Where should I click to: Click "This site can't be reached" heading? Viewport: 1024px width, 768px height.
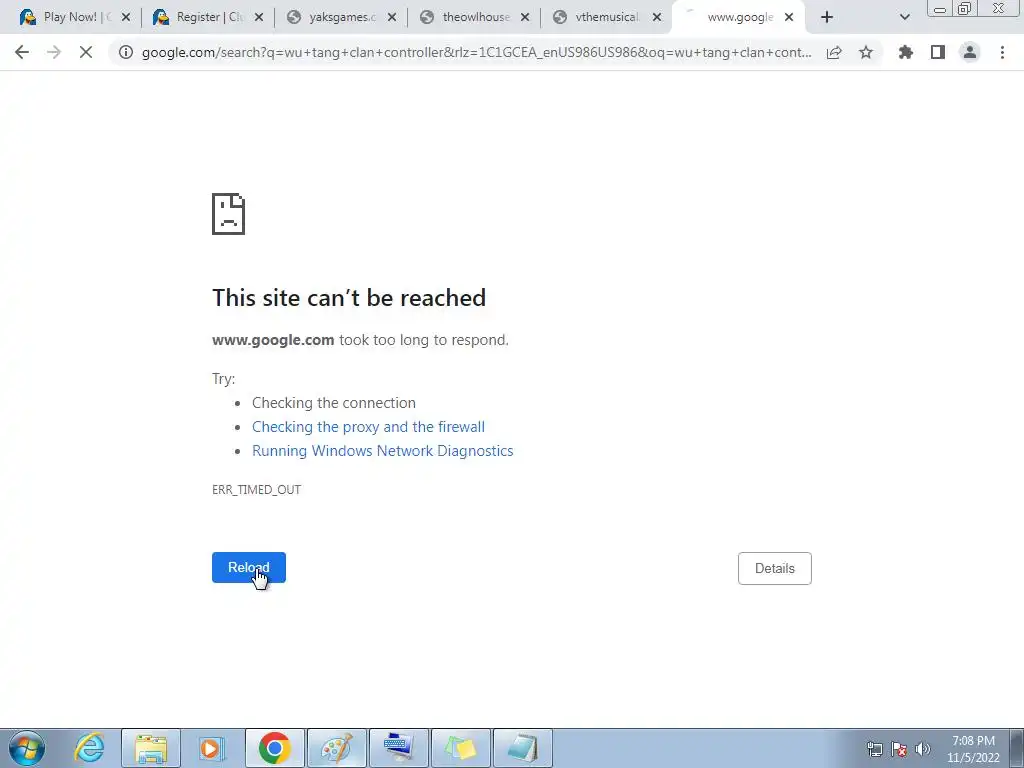point(349,298)
